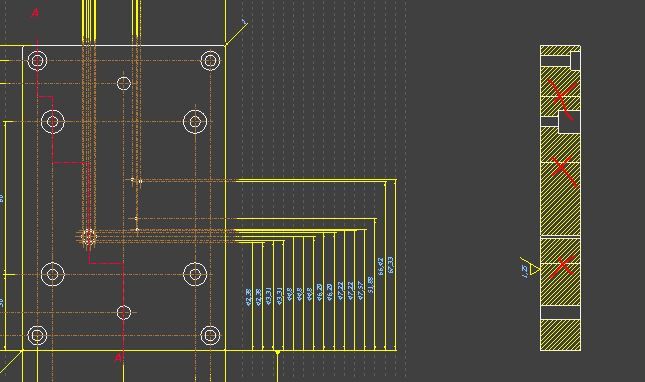The image size is (645, 382).
Task: Click the orange hole cluster at channel end
Action: pyautogui.click(x=88, y=237)
